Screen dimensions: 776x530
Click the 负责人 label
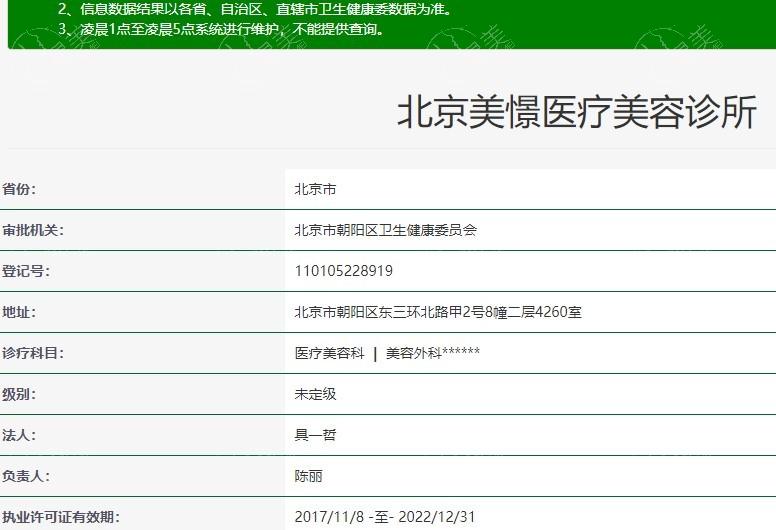point(26,477)
